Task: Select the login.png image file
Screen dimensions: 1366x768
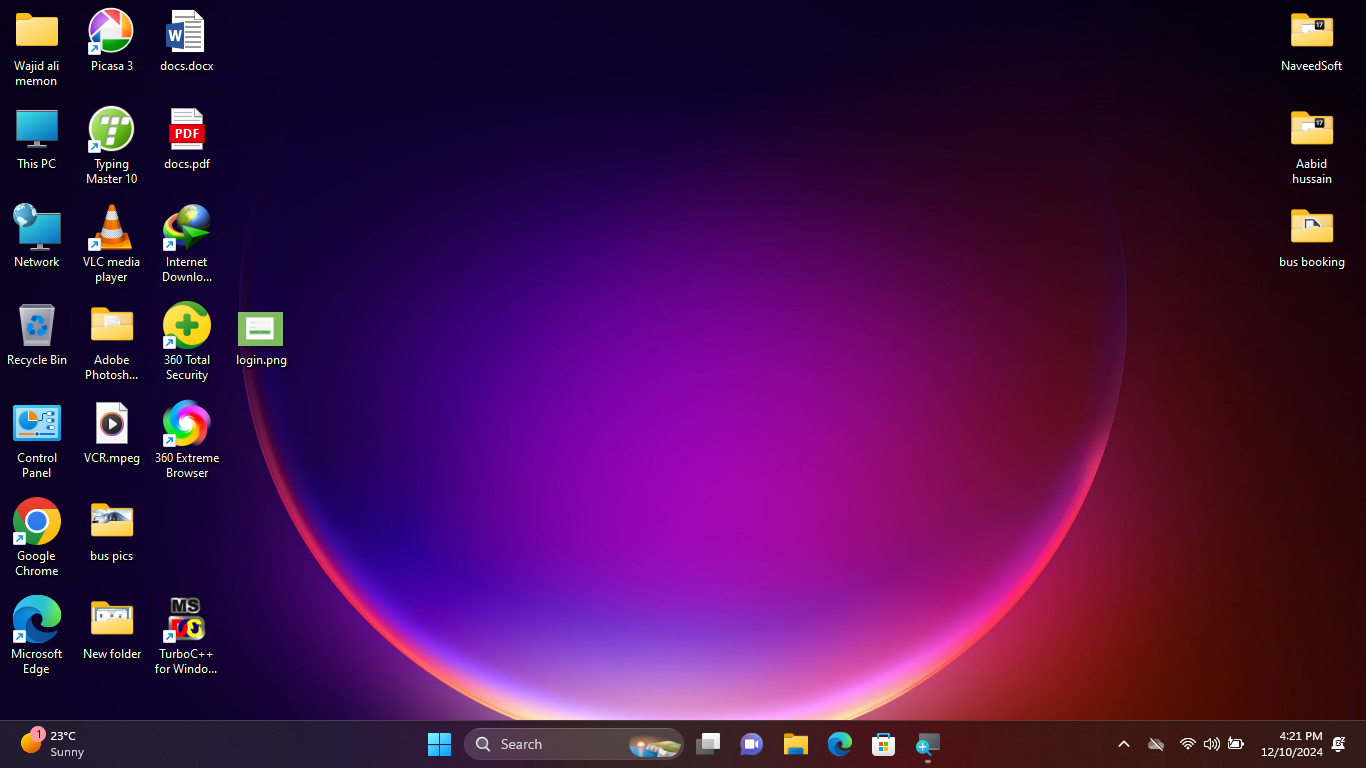Action: [x=261, y=329]
